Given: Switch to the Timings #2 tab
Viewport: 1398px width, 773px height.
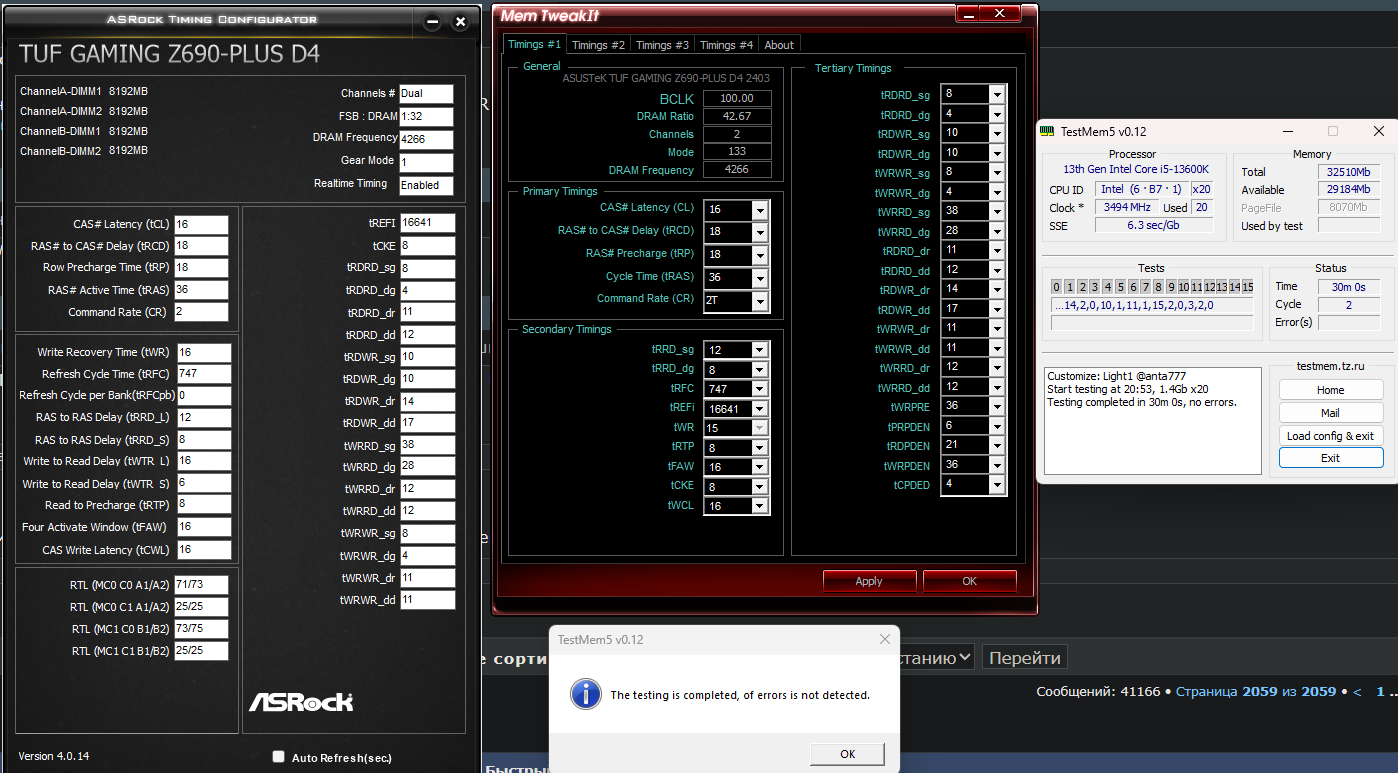Looking at the screenshot, I should pos(598,45).
